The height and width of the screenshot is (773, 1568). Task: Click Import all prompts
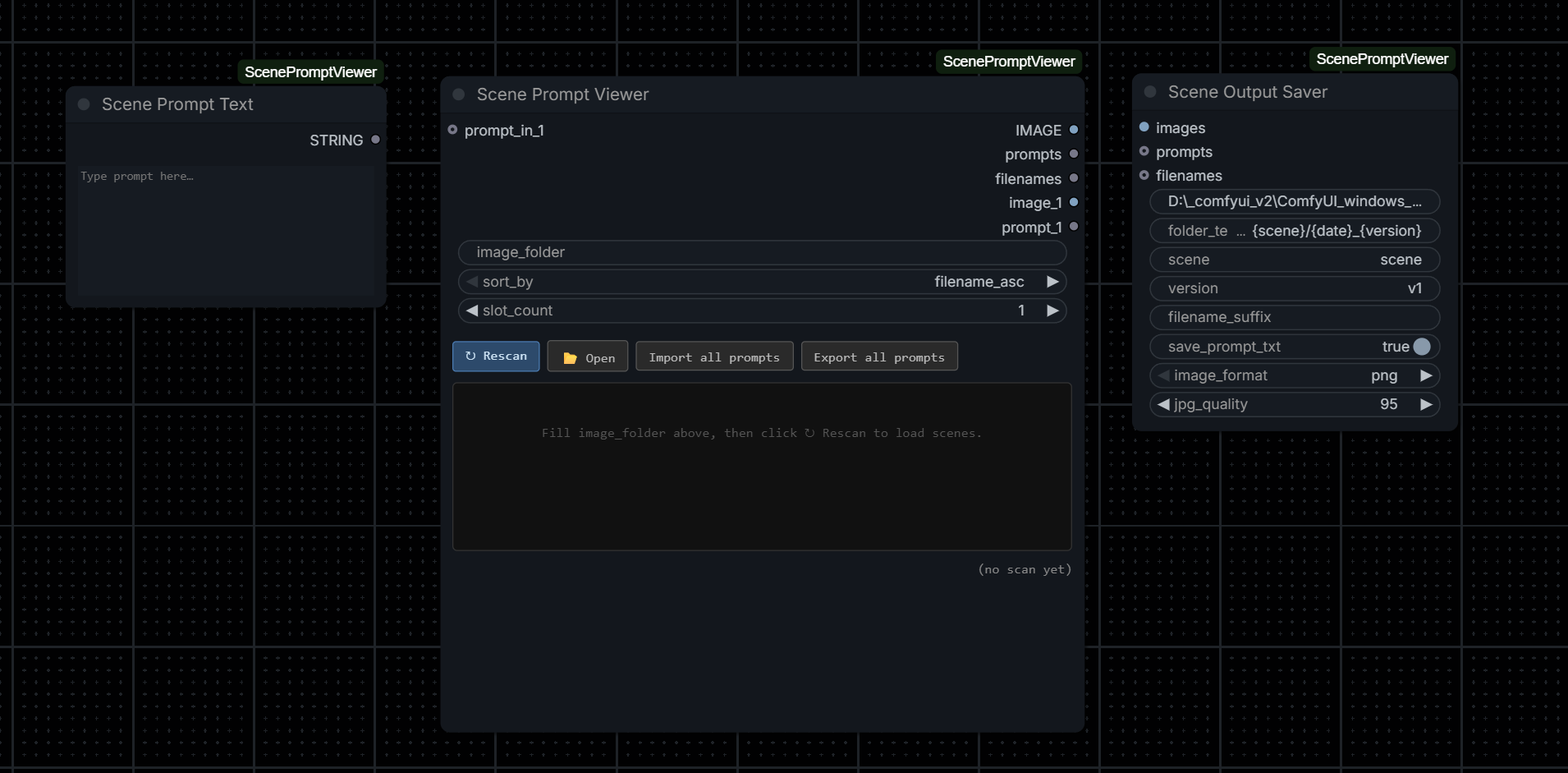point(714,357)
